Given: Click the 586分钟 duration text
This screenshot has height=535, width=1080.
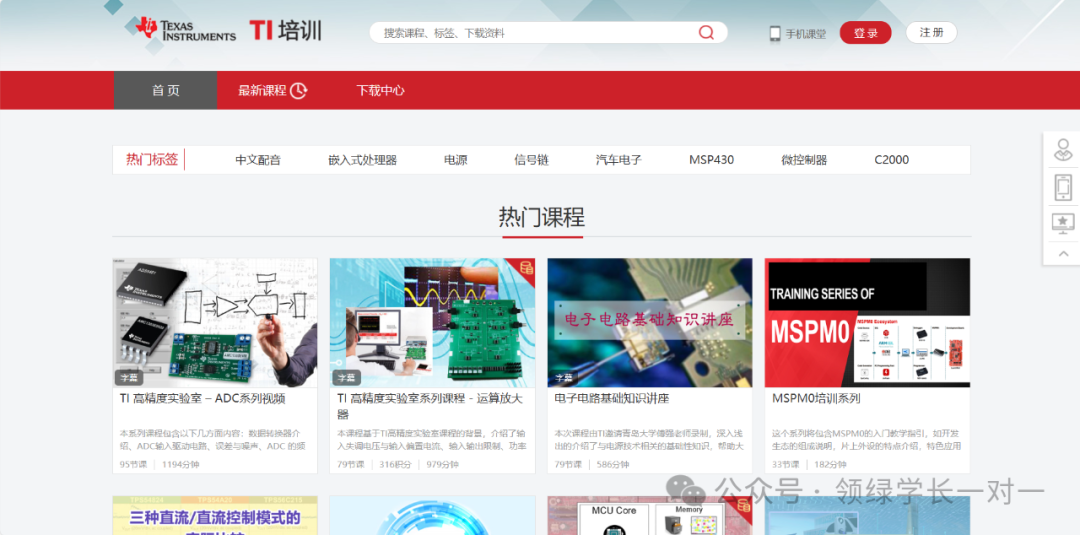Looking at the screenshot, I should pyautogui.click(x=612, y=464).
